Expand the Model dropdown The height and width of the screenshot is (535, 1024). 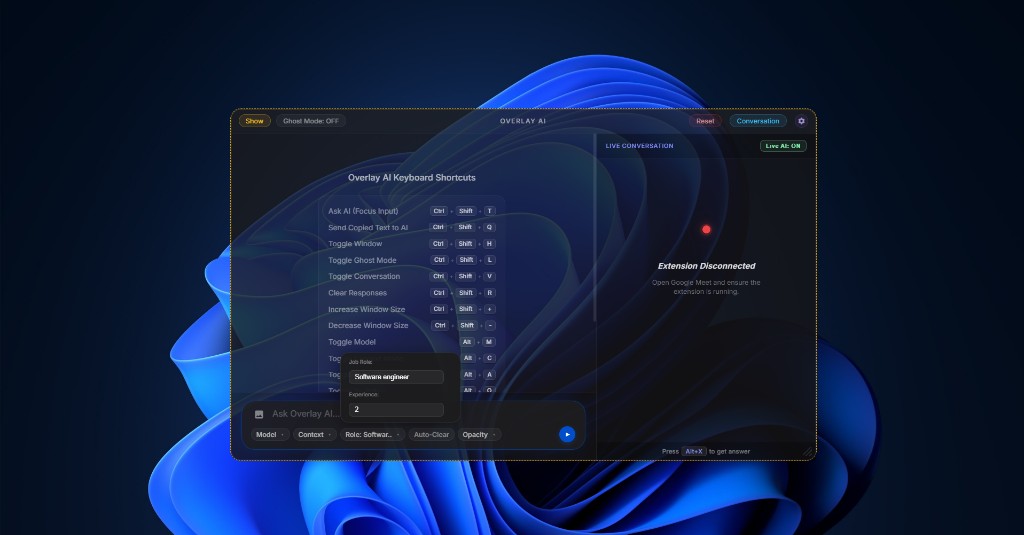click(x=270, y=434)
